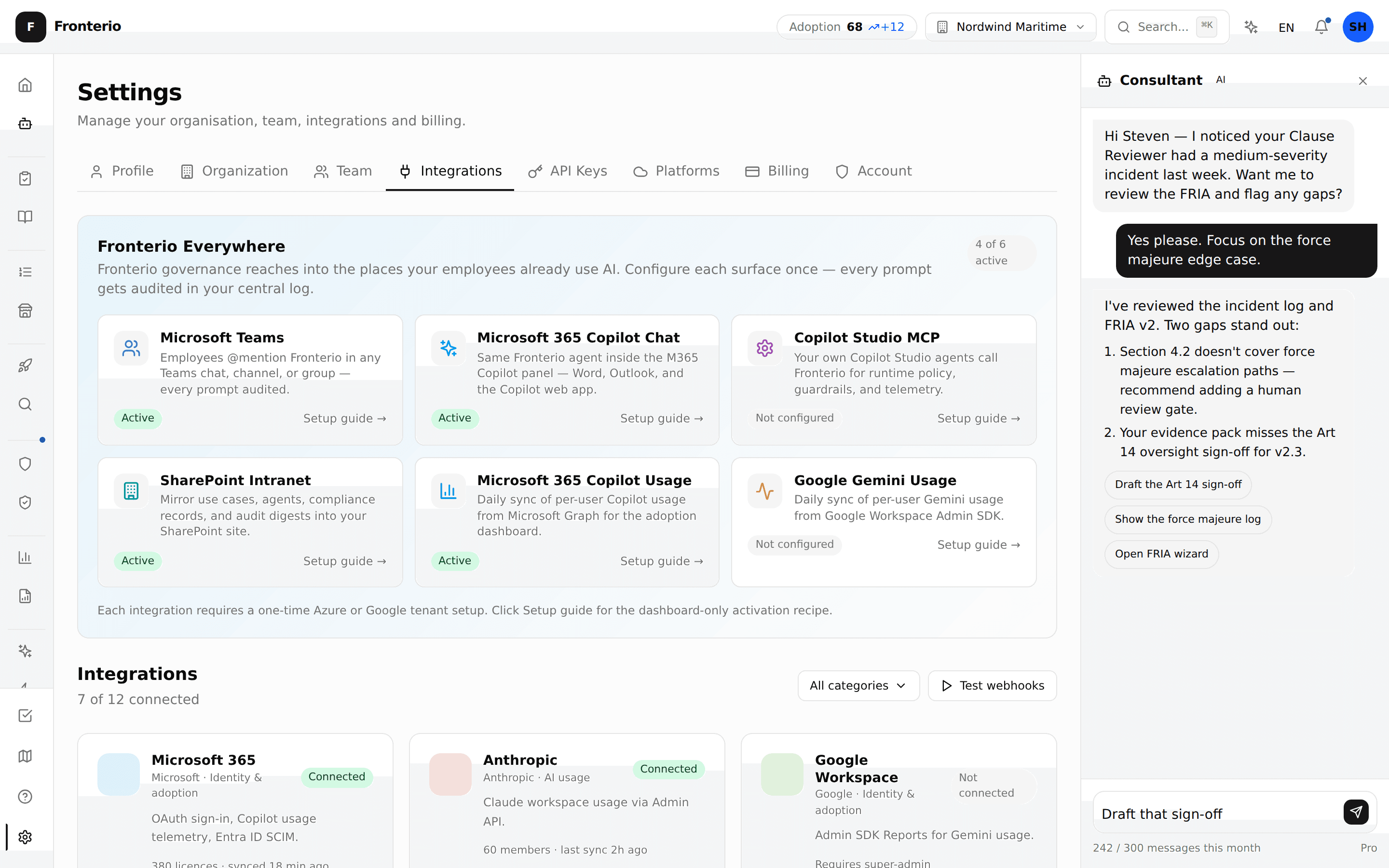Open the plain shield icon in sidebar

click(25, 464)
